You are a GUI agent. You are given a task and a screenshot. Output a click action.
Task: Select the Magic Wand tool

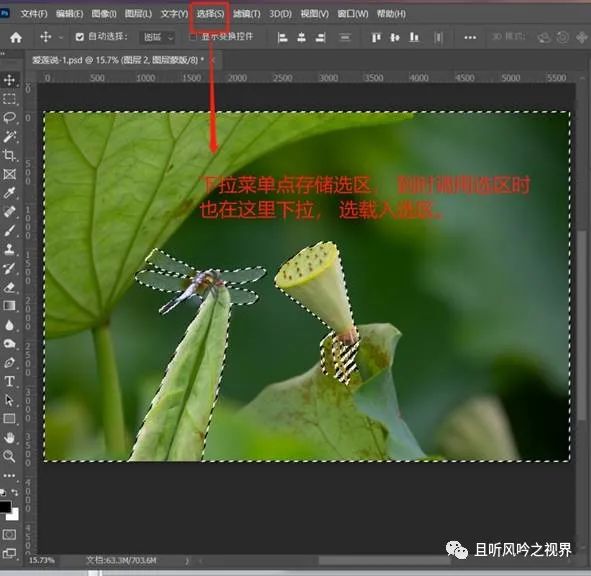[9, 136]
